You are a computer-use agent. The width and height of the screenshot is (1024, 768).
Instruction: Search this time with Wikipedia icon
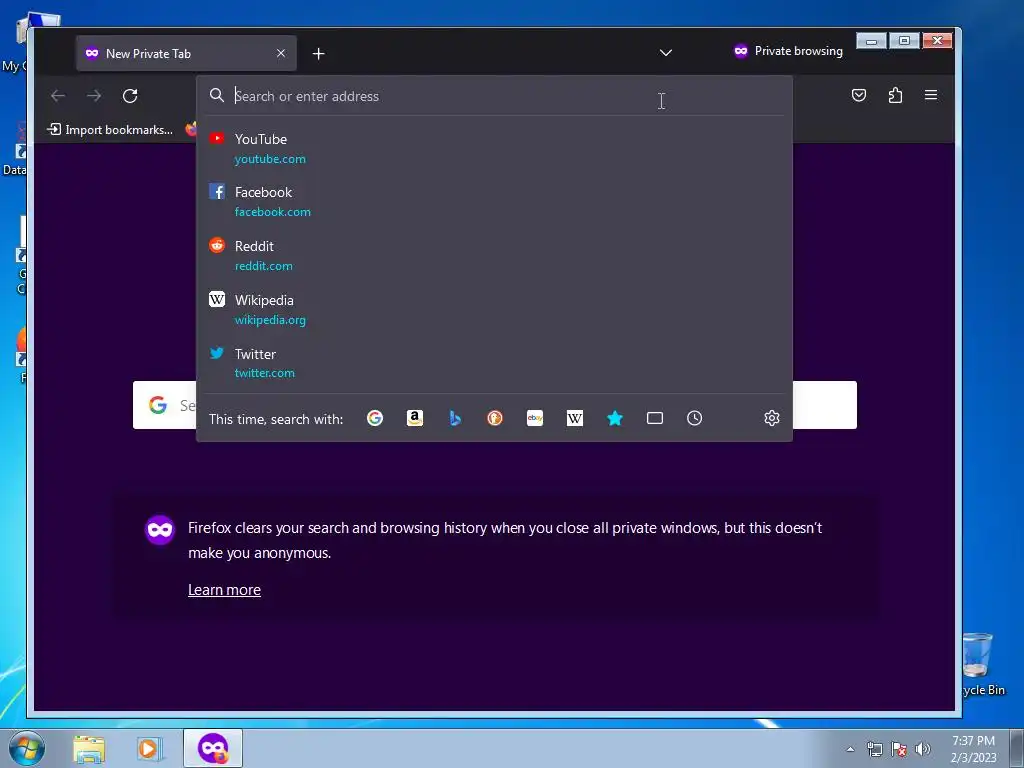click(575, 418)
